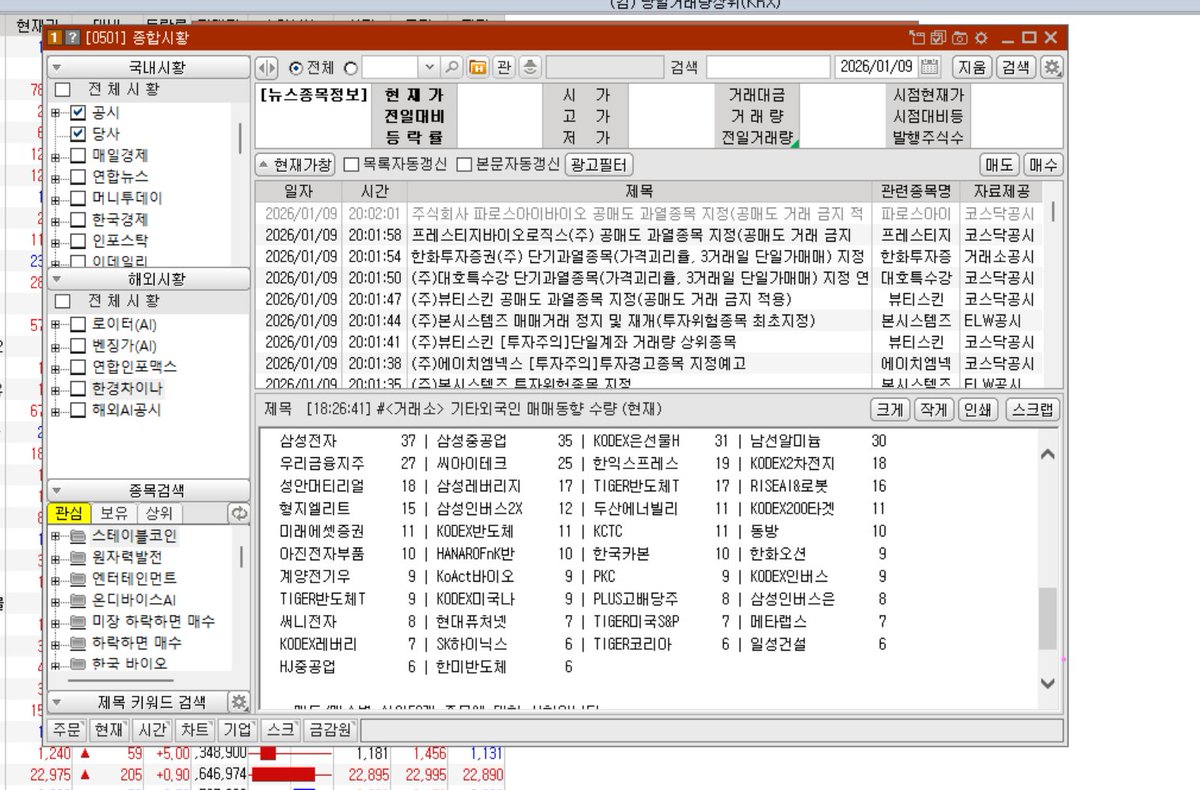Viewport: 1200px width, 790px height.
Task: Click the article scrollbar down arrow
Action: [1047, 683]
